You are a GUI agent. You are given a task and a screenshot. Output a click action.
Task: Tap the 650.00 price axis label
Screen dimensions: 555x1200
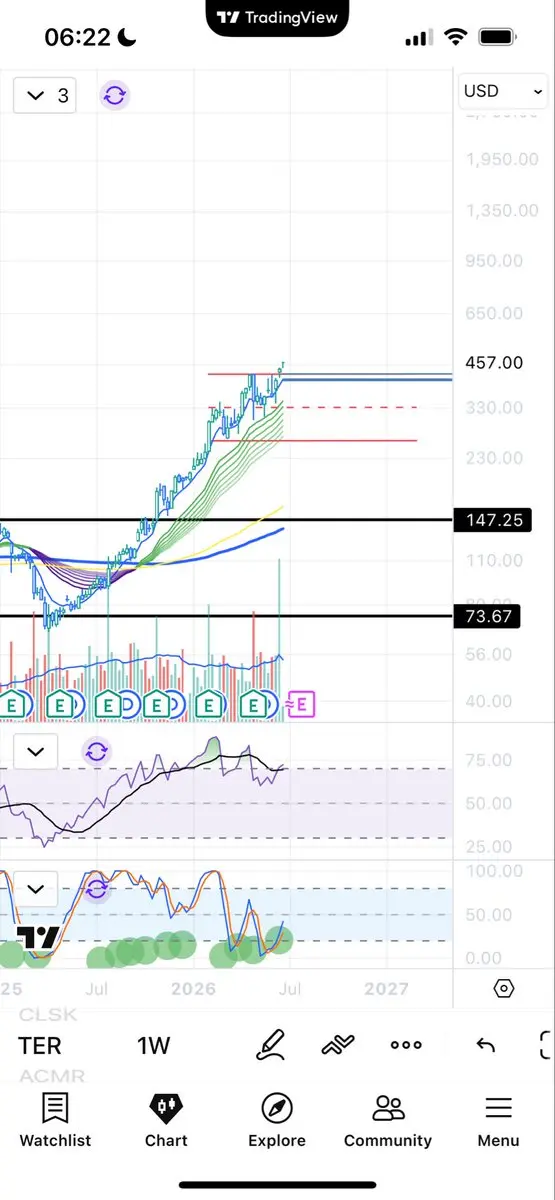494,312
